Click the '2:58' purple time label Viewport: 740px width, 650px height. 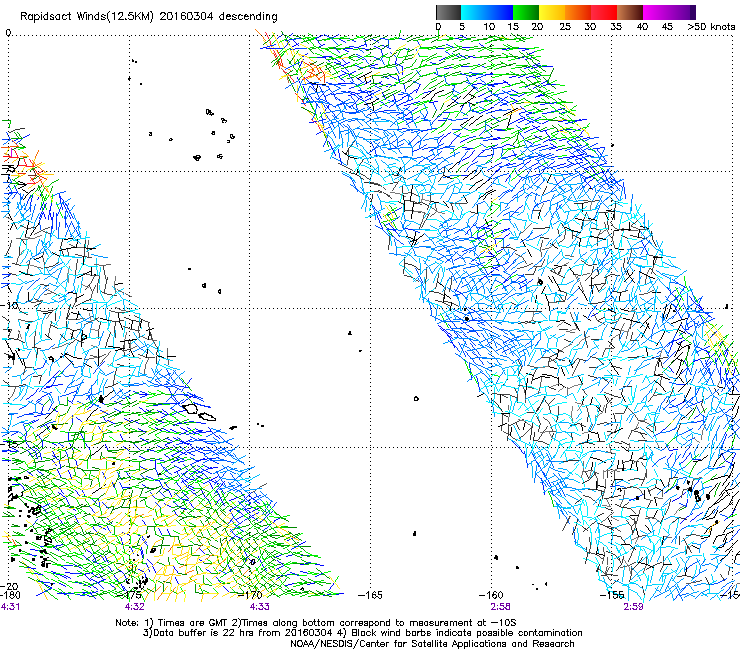pos(500,607)
